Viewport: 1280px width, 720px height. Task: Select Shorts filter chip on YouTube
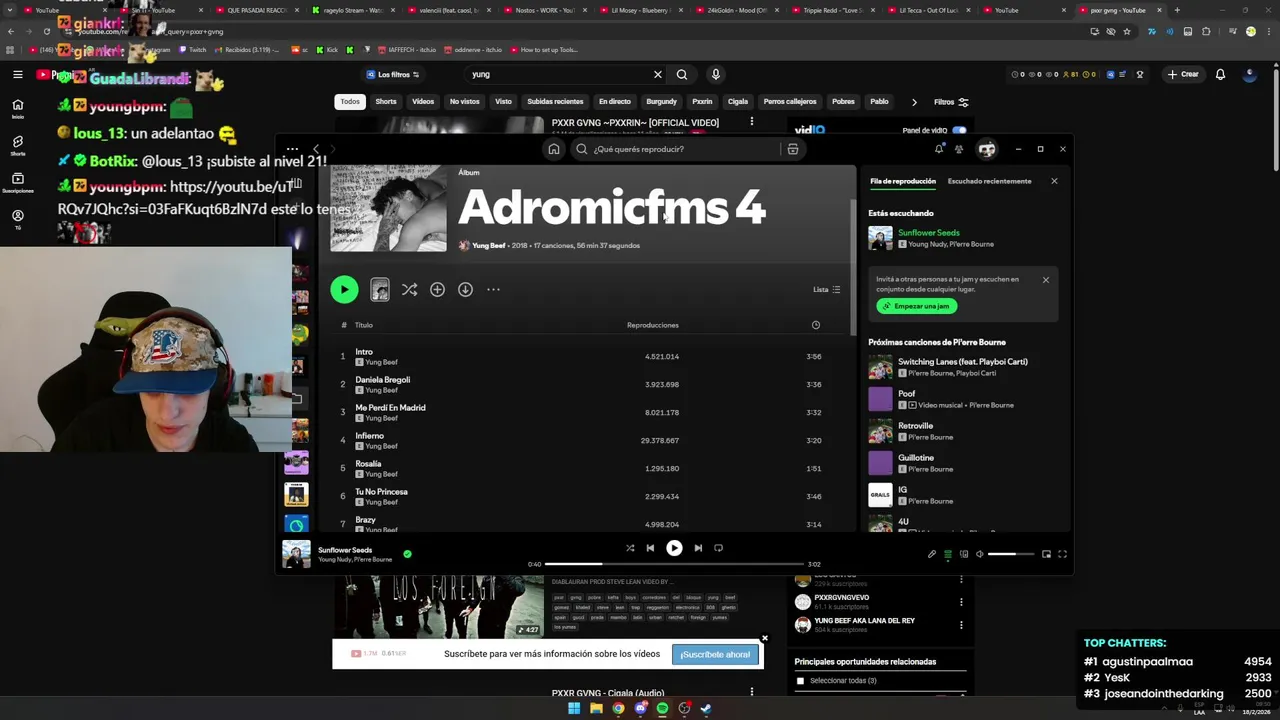[x=386, y=101]
